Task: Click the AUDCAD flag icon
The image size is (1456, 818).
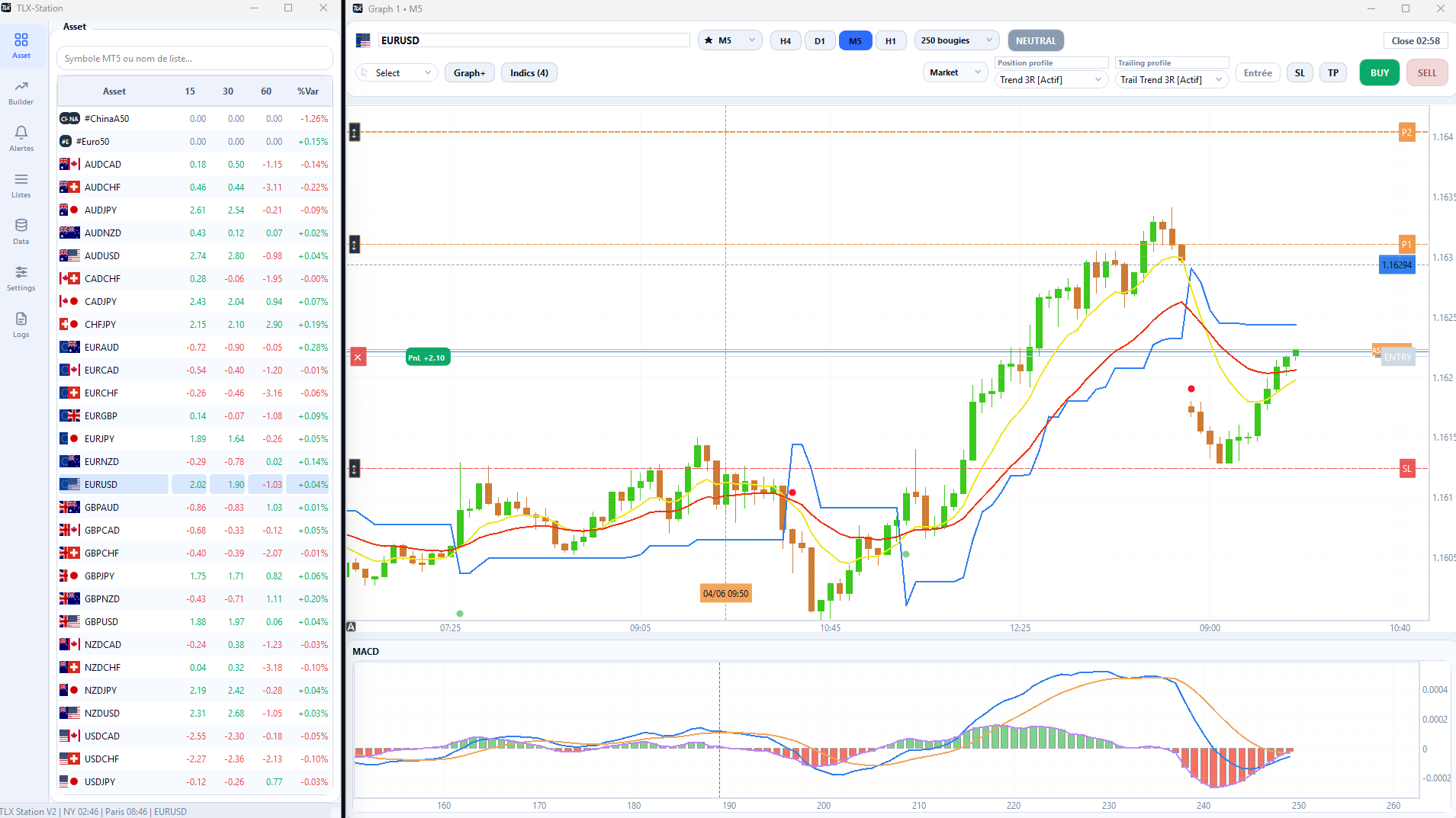Action: click(x=69, y=165)
